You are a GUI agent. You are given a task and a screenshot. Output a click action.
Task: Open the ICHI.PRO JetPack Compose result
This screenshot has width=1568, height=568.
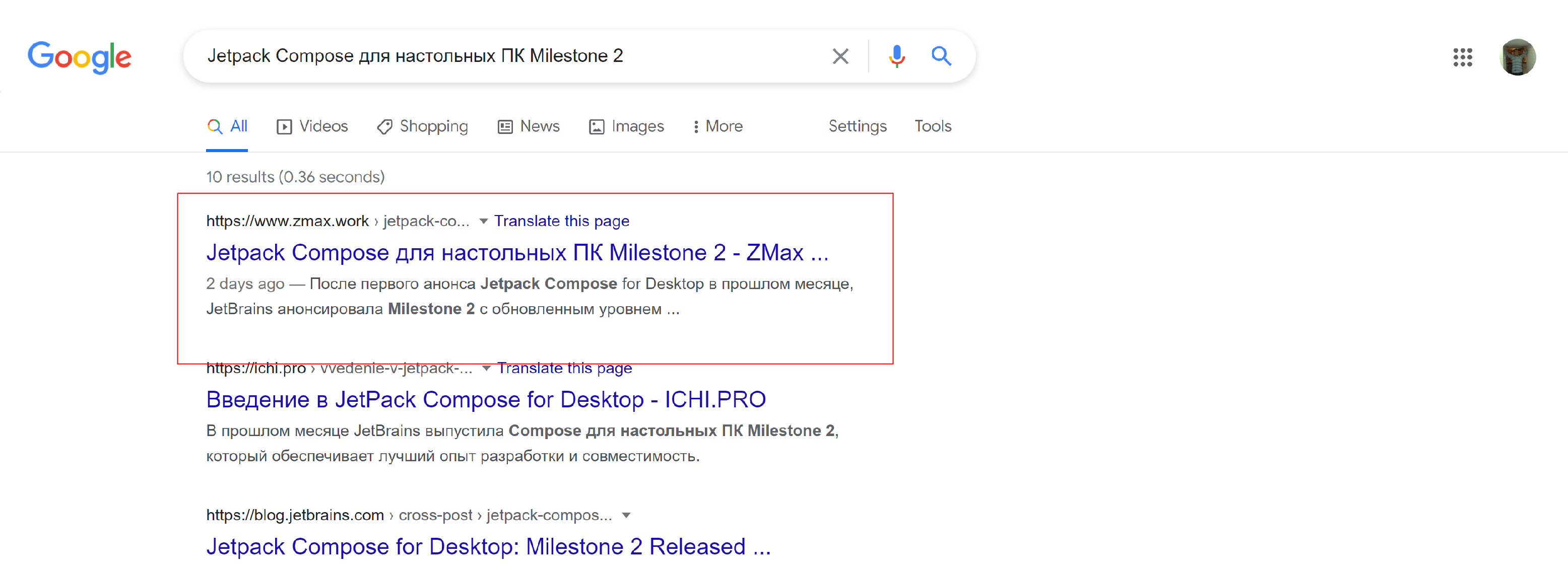pos(486,399)
